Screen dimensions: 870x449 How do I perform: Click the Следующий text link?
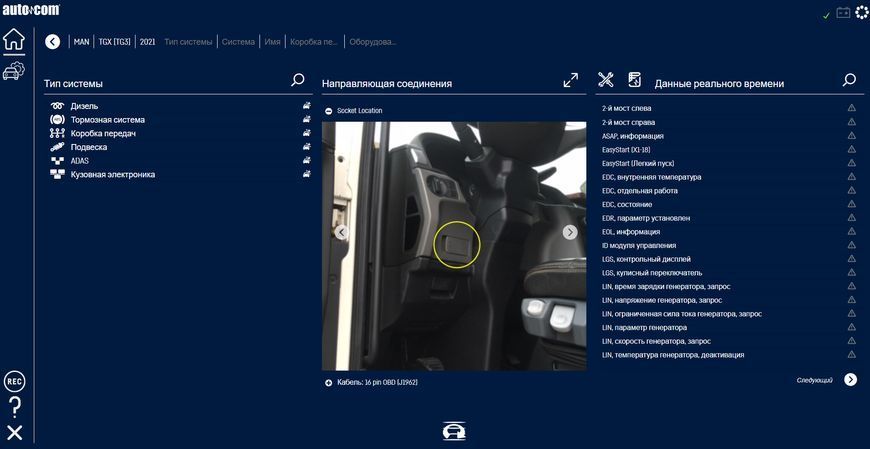click(x=815, y=380)
